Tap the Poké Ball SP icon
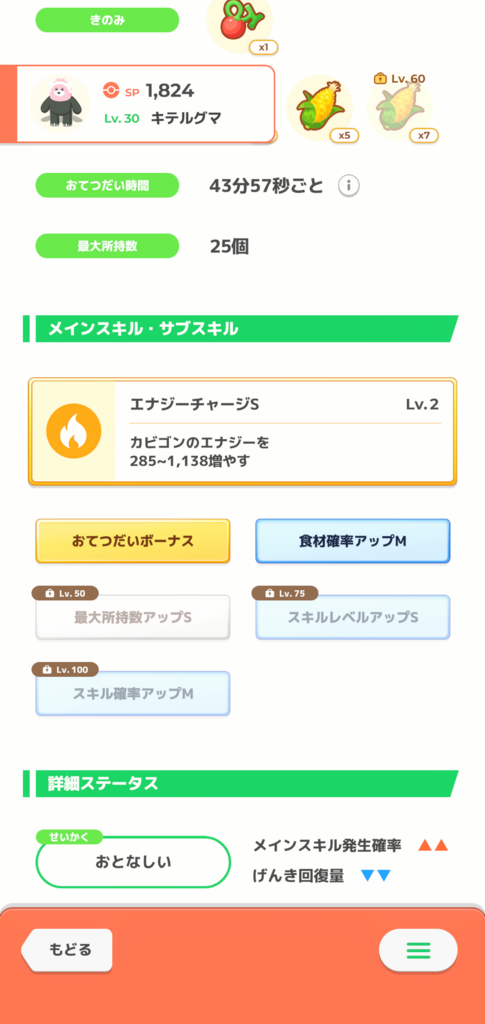 (x=111, y=91)
